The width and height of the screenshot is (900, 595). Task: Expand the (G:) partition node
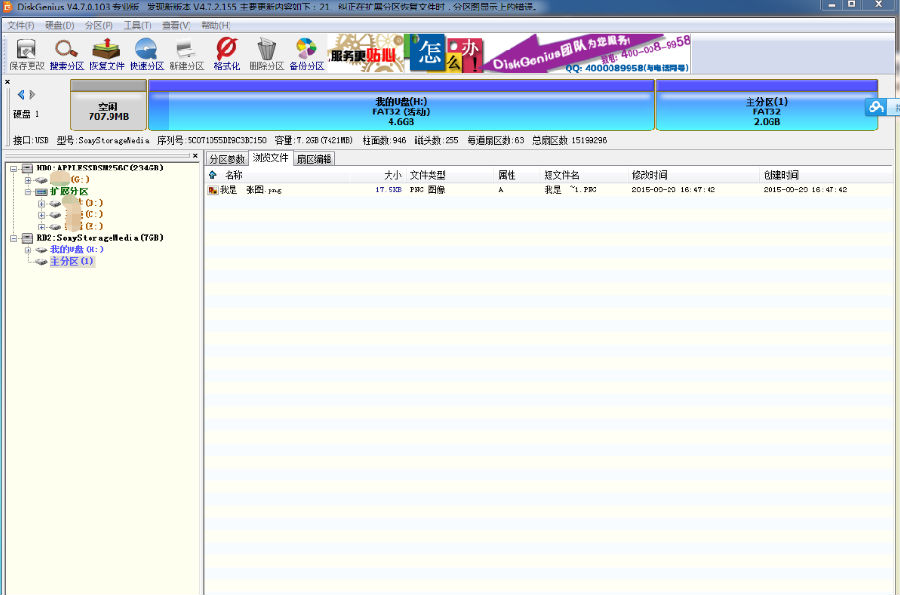(x=28, y=180)
